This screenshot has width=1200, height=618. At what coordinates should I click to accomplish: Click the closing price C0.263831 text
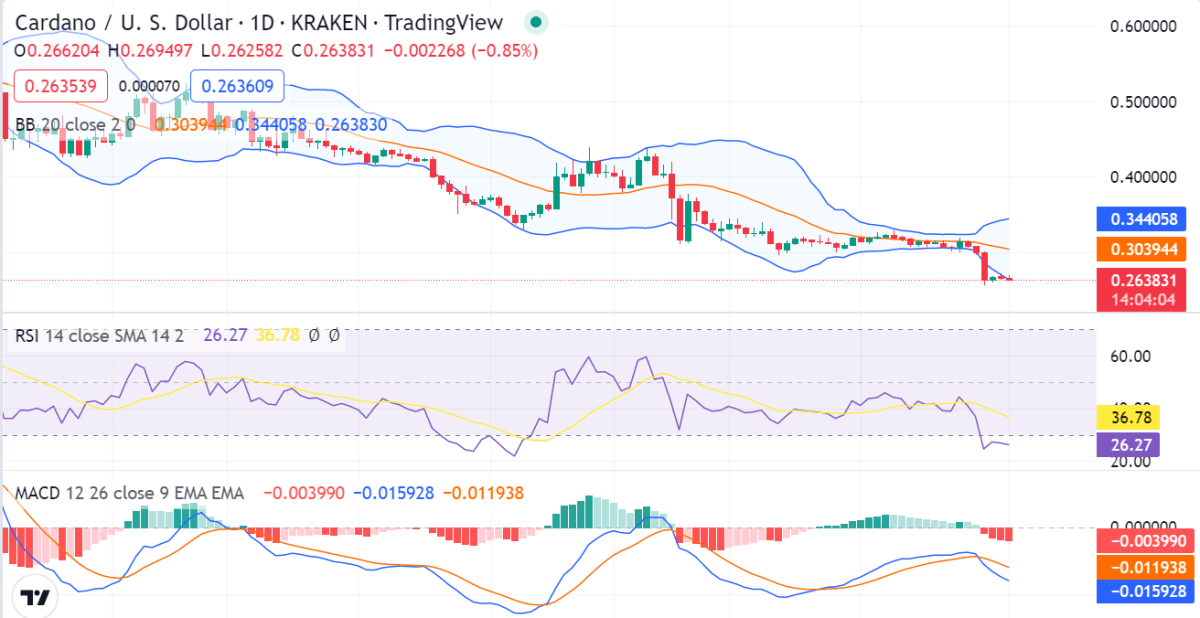[333, 51]
